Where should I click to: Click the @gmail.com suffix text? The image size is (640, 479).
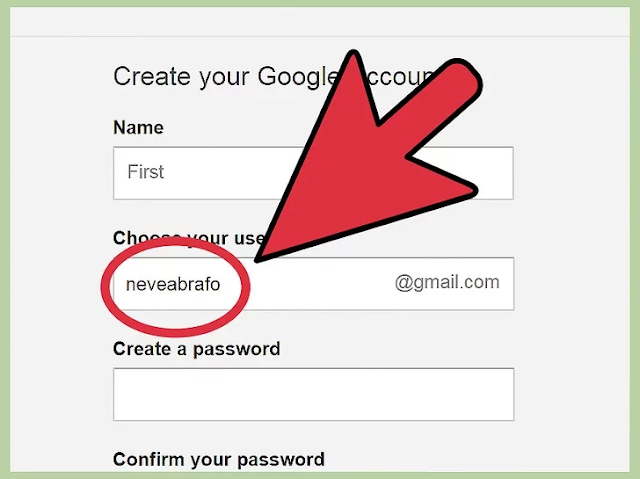[x=447, y=283]
